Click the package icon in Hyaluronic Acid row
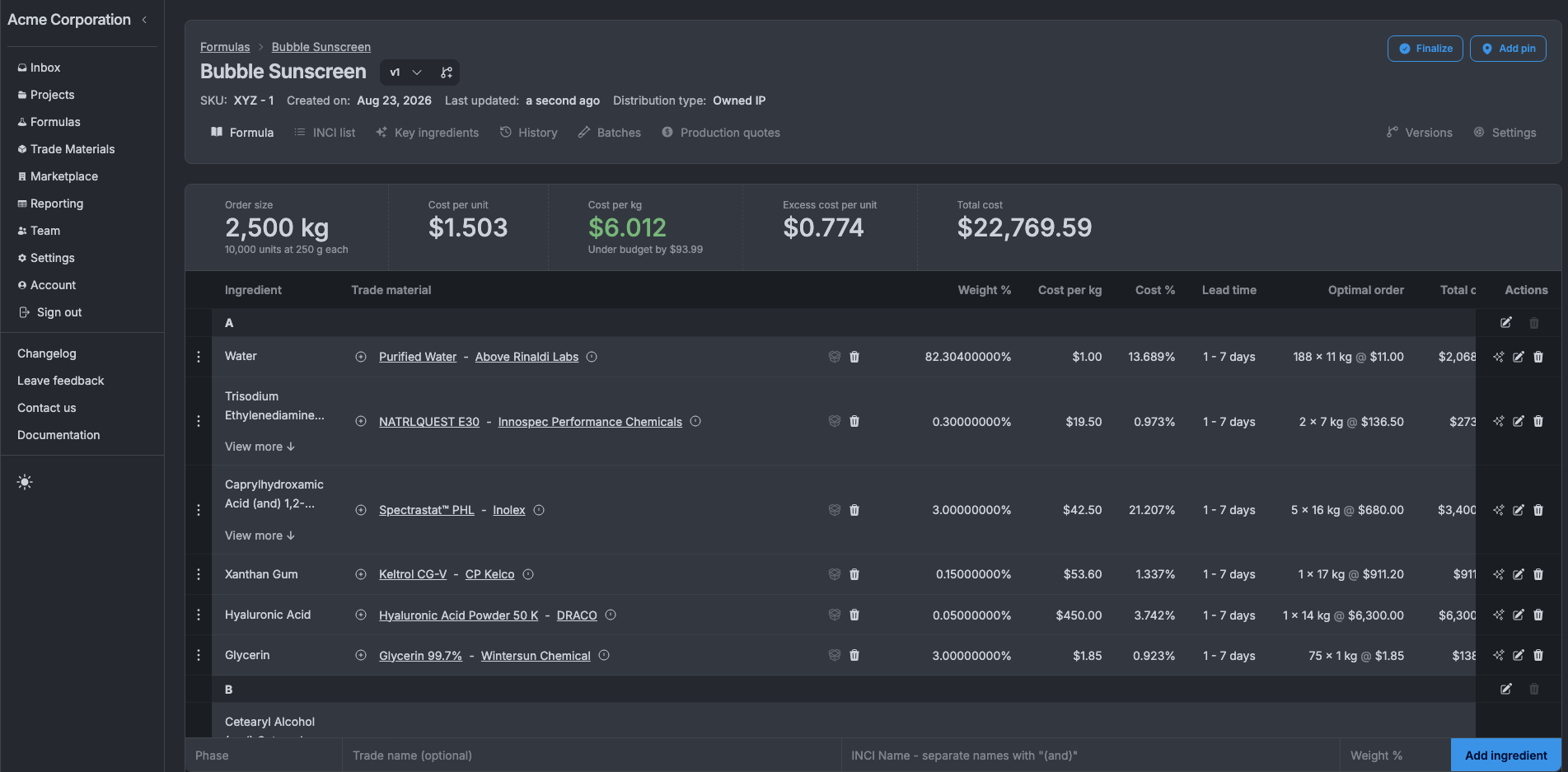Image resolution: width=1568 pixels, height=772 pixels. coord(835,615)
